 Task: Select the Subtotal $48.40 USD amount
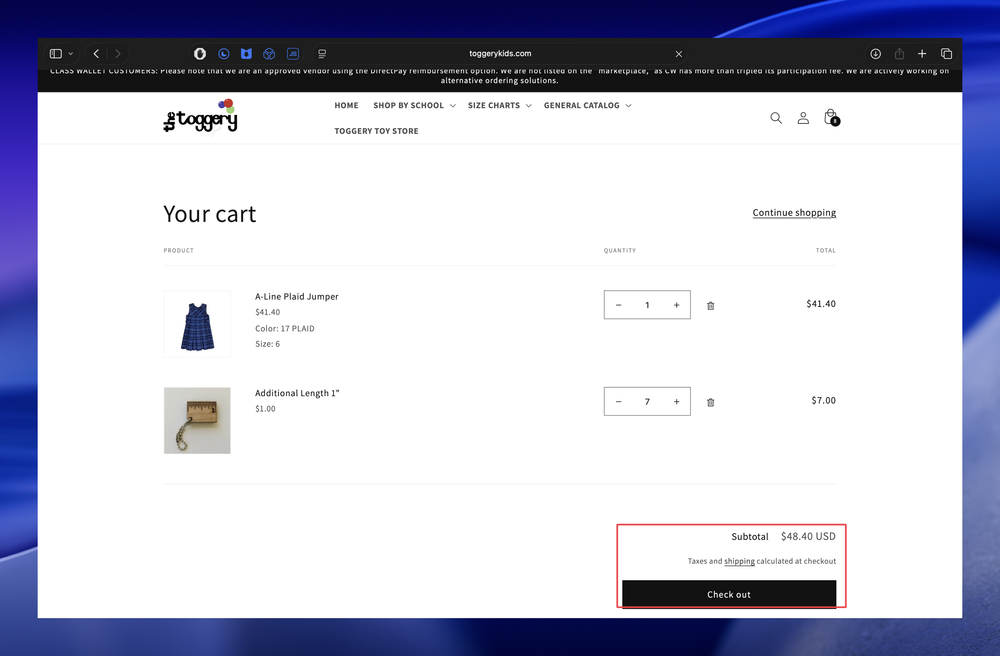point(808,536)
